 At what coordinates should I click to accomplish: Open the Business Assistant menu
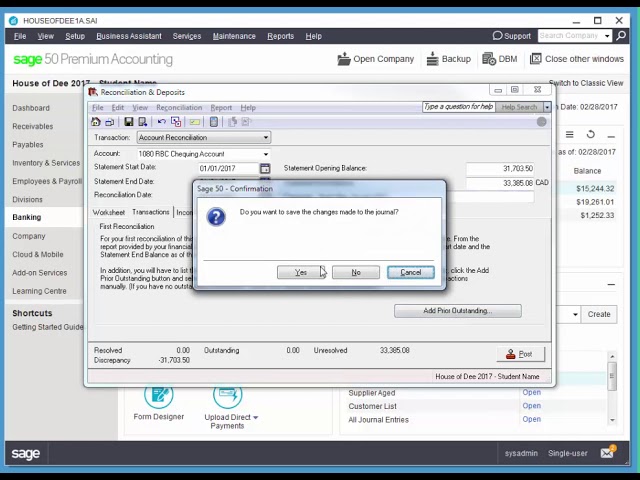[129, 36]
